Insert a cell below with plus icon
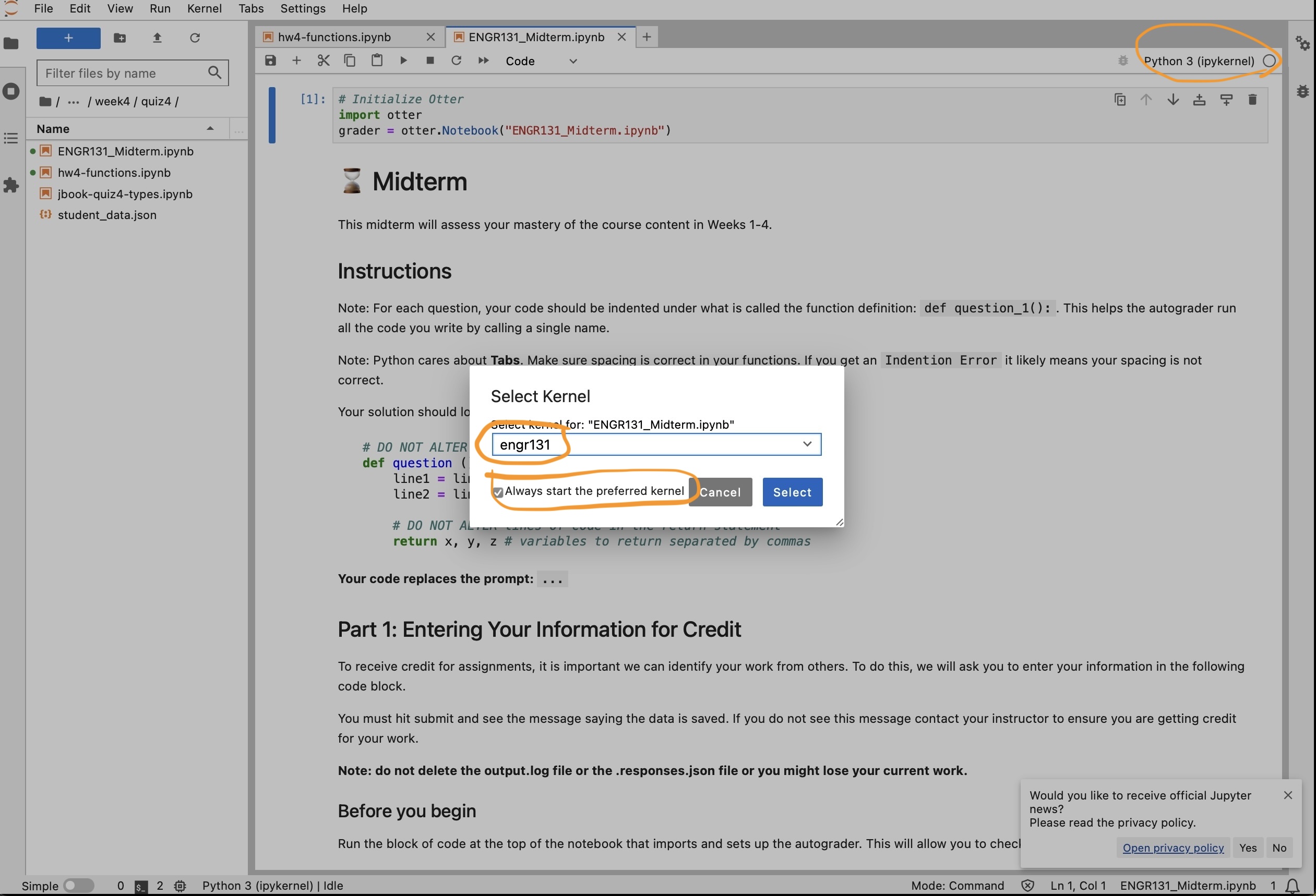 pyautogui.click(x=296, y=60)
